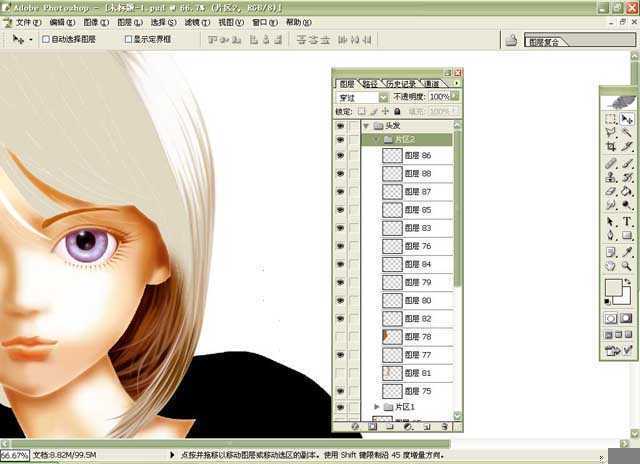Viewport: 640px width, 464px height.
Task: Select the Brush tool
Action: point(627,164)
